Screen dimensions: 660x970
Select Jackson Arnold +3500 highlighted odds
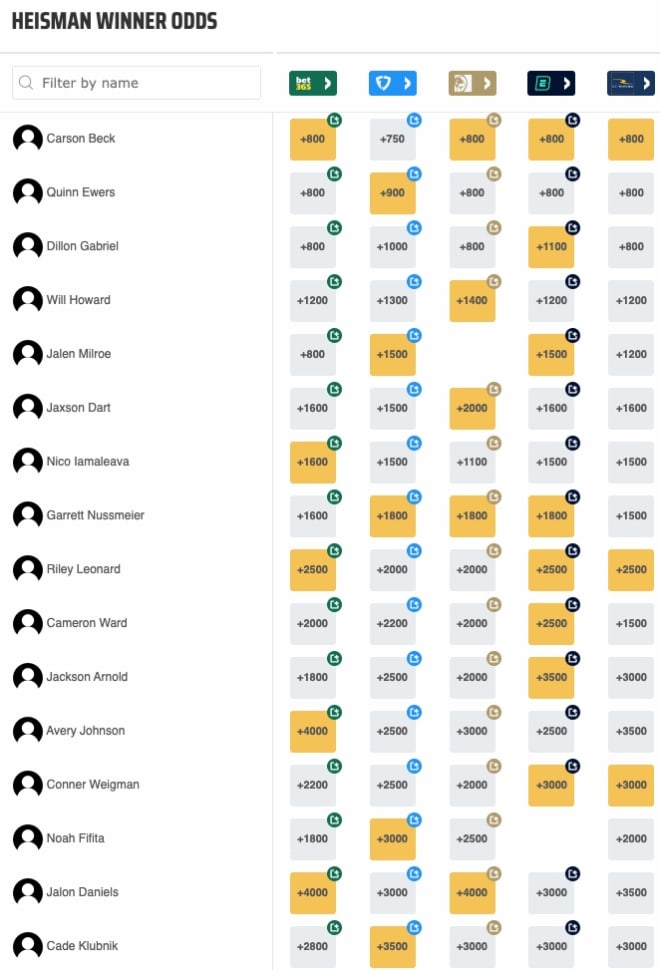tap(551, 677)
